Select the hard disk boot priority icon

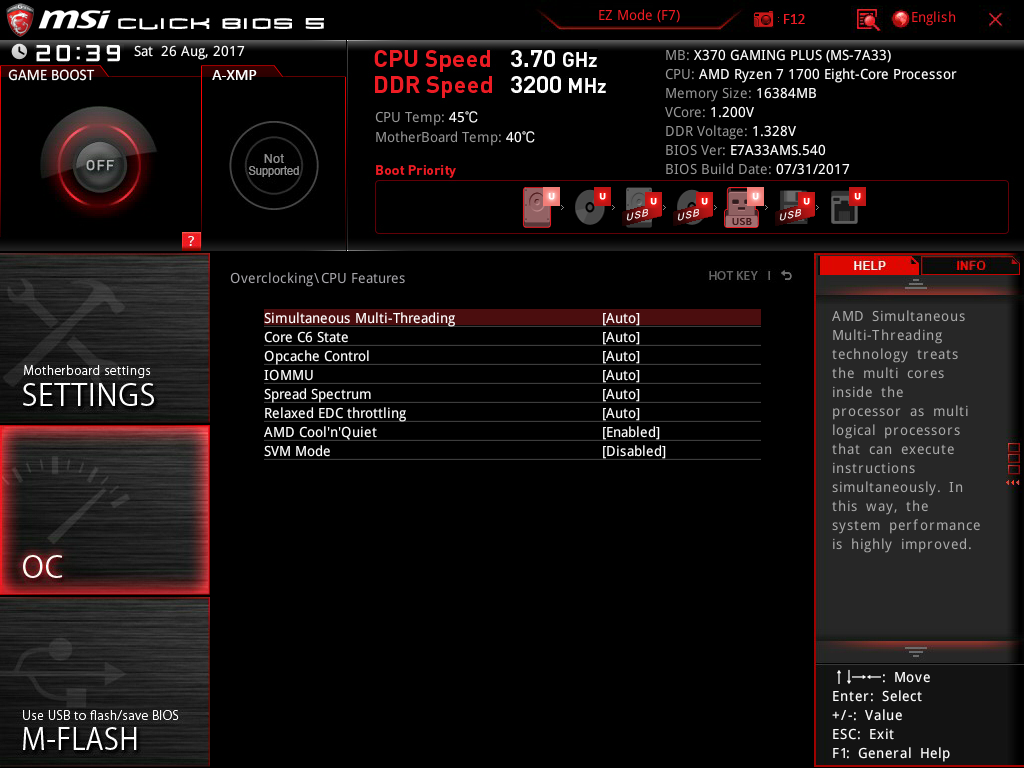pyautogui.click(x=541, y=207)
